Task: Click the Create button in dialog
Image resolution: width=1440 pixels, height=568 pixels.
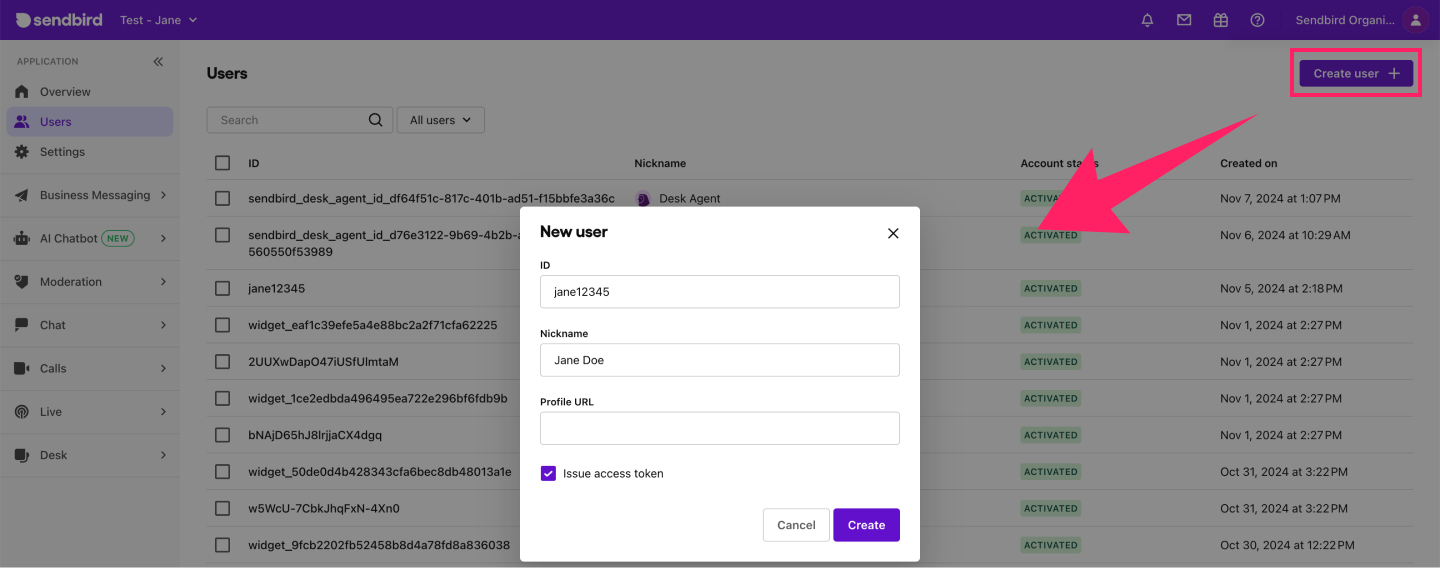Action: tap(866, 525)
